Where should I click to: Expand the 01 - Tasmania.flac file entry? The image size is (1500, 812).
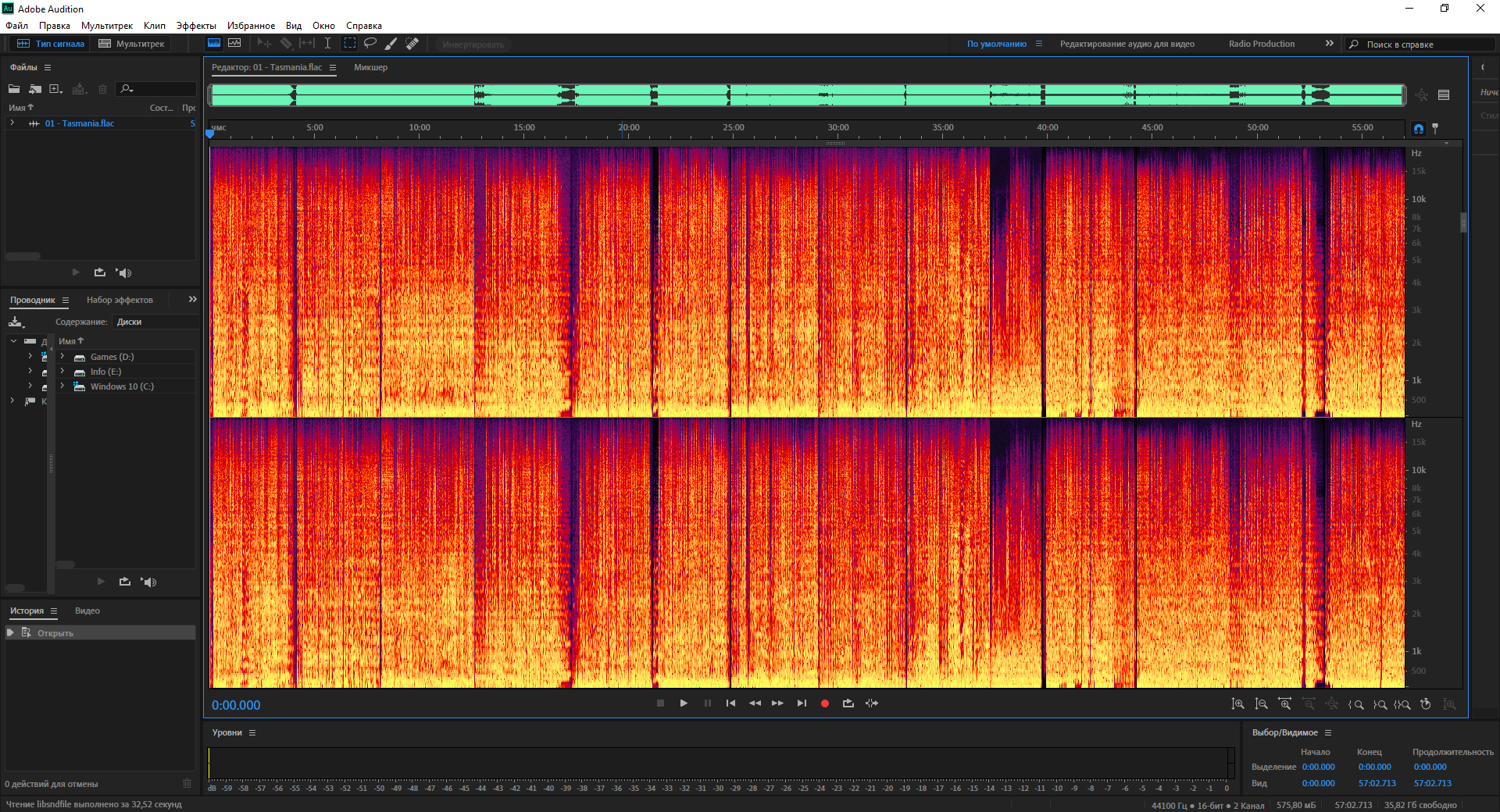tap(12, 123)
